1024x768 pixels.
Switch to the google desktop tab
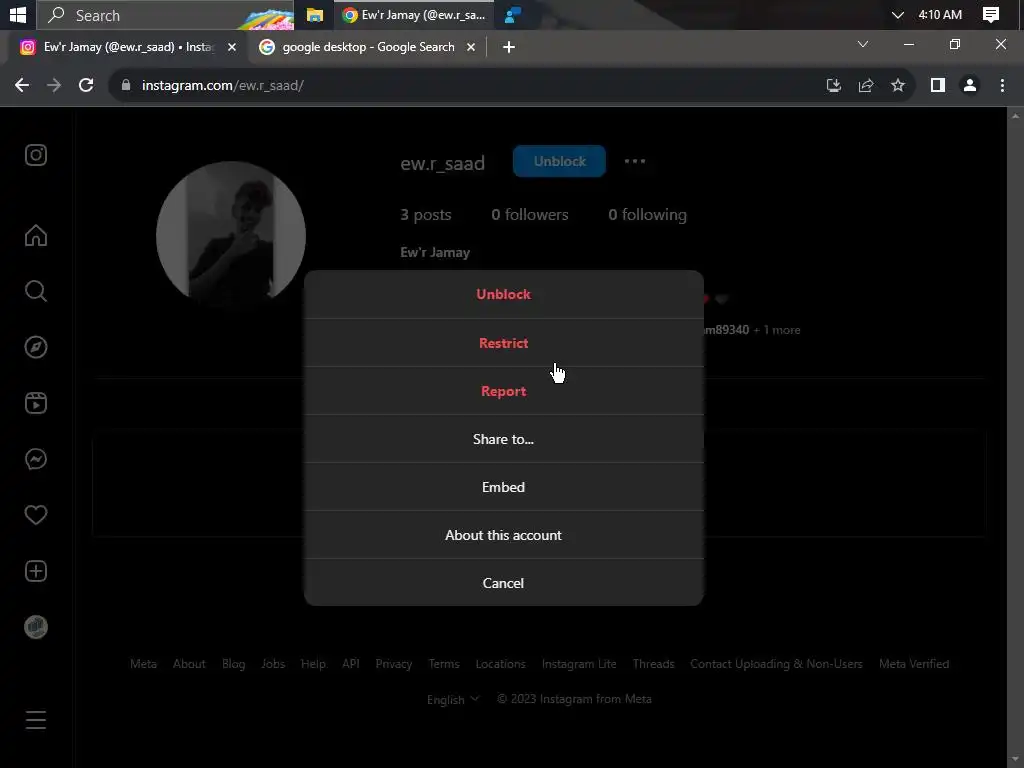(368, 47)
